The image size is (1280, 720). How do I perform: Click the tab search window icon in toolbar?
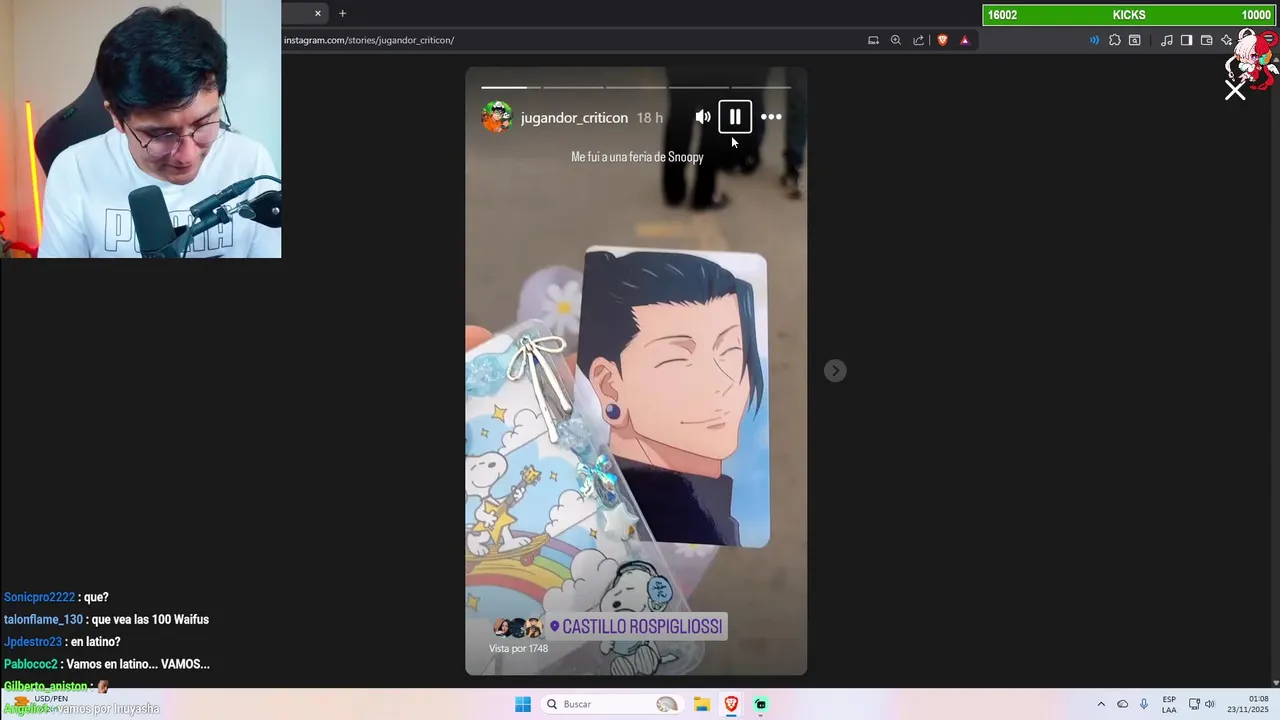[x=1135, y=40]
